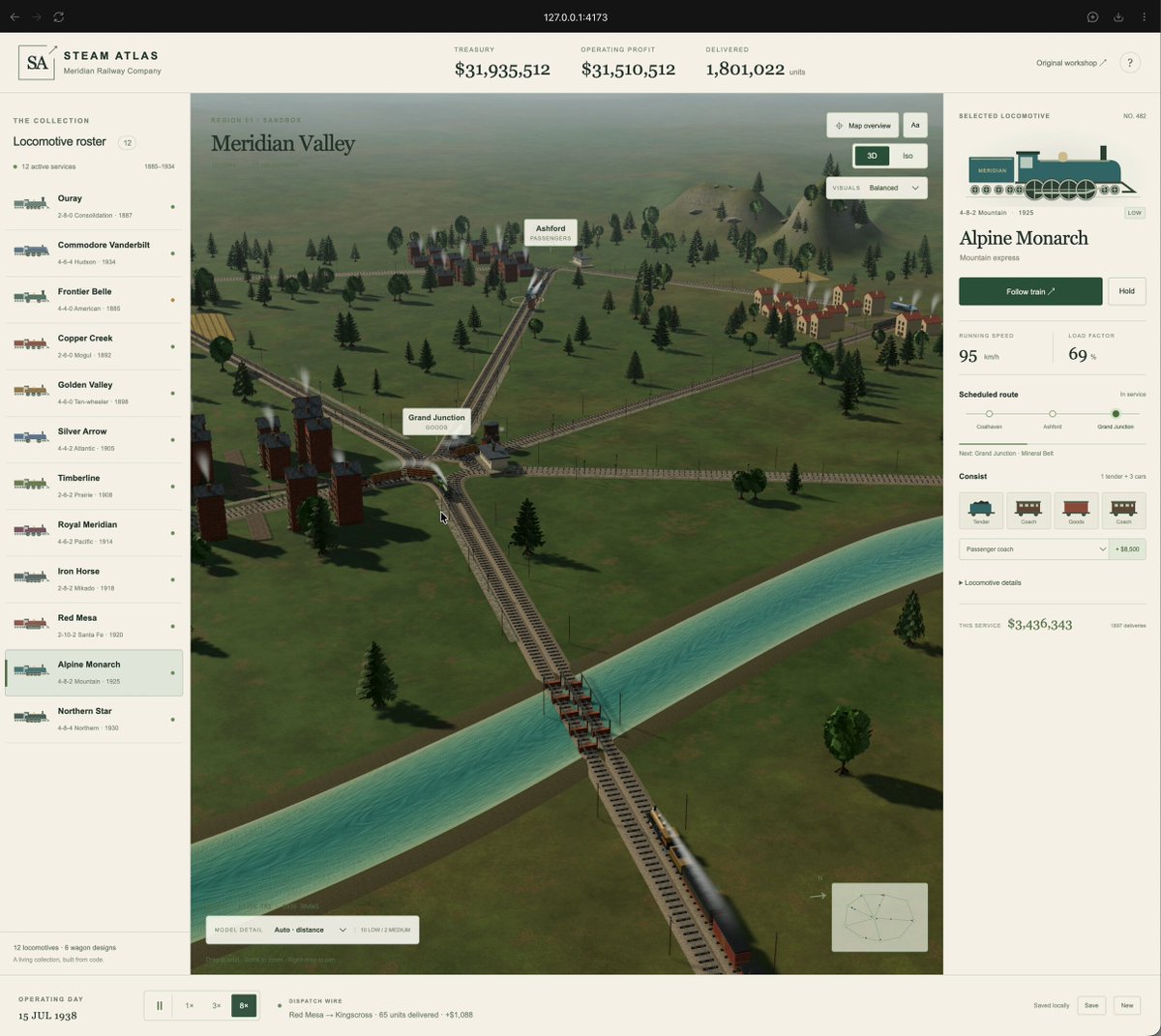
Task: Click the Ashford station label on the map
Action: coord(551,232)
